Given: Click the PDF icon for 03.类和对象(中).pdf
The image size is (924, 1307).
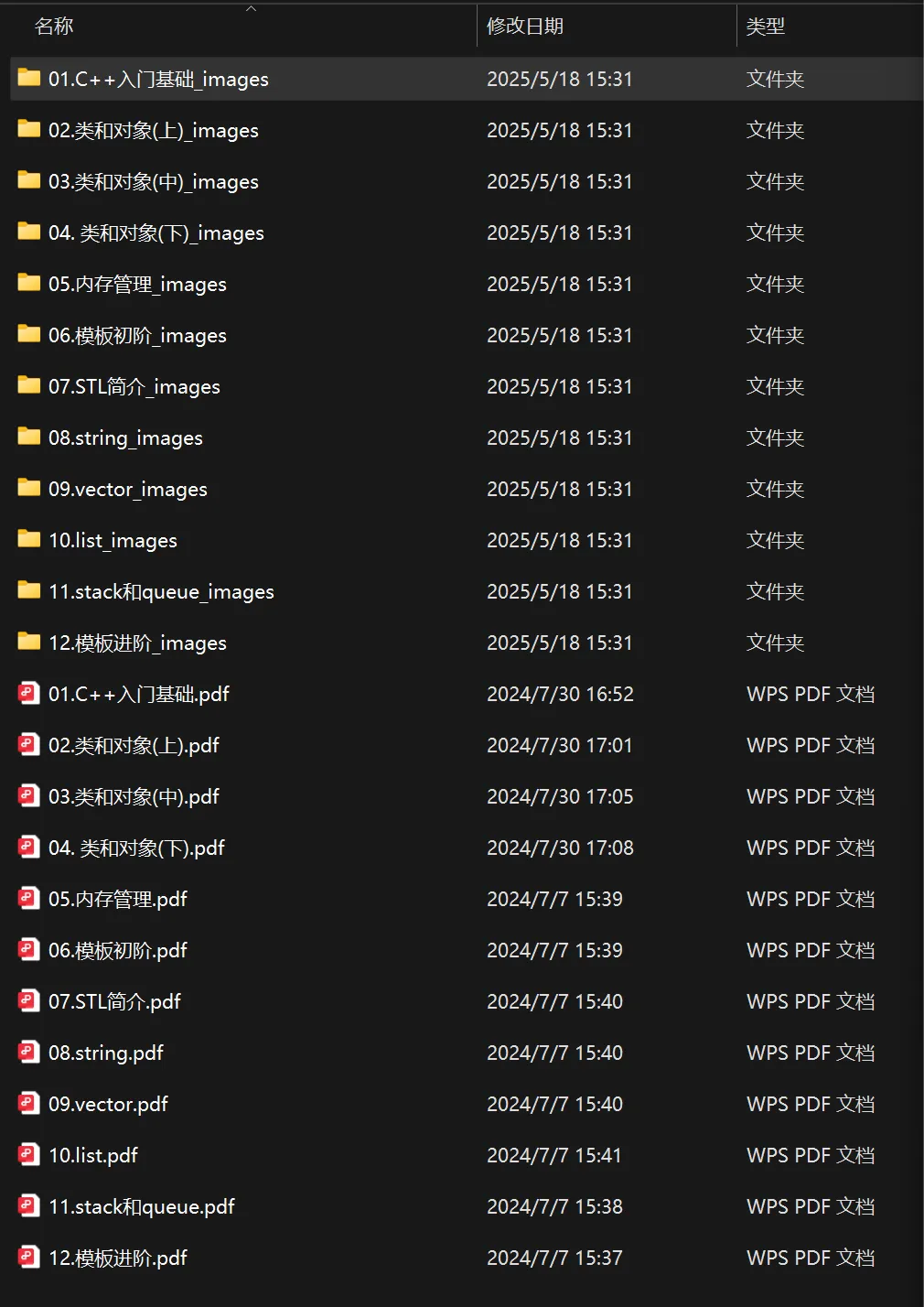Looking at the screenshot, I should coord(29,795).
